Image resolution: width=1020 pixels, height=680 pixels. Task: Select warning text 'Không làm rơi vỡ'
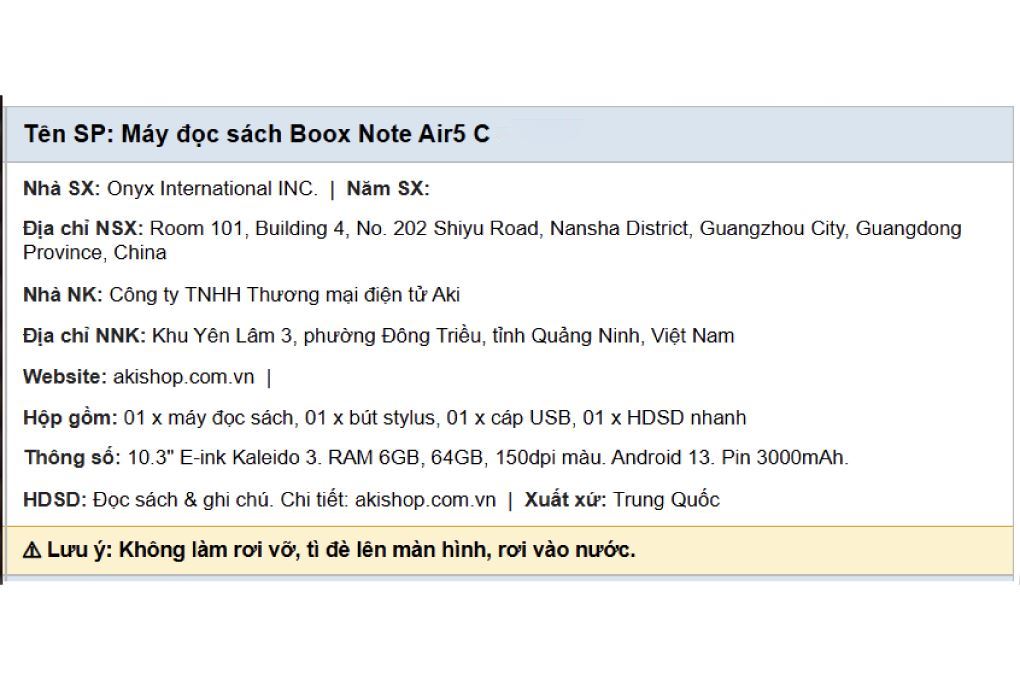coord(208,551)
